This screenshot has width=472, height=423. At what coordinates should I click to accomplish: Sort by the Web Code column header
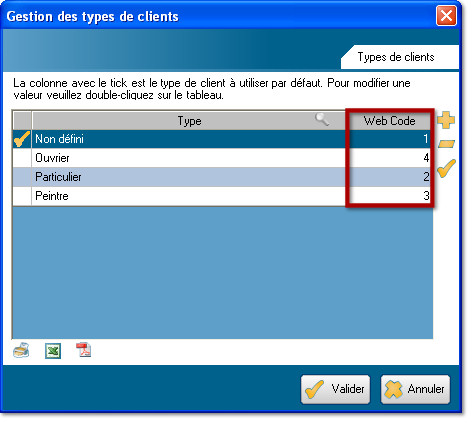[389, 121]
